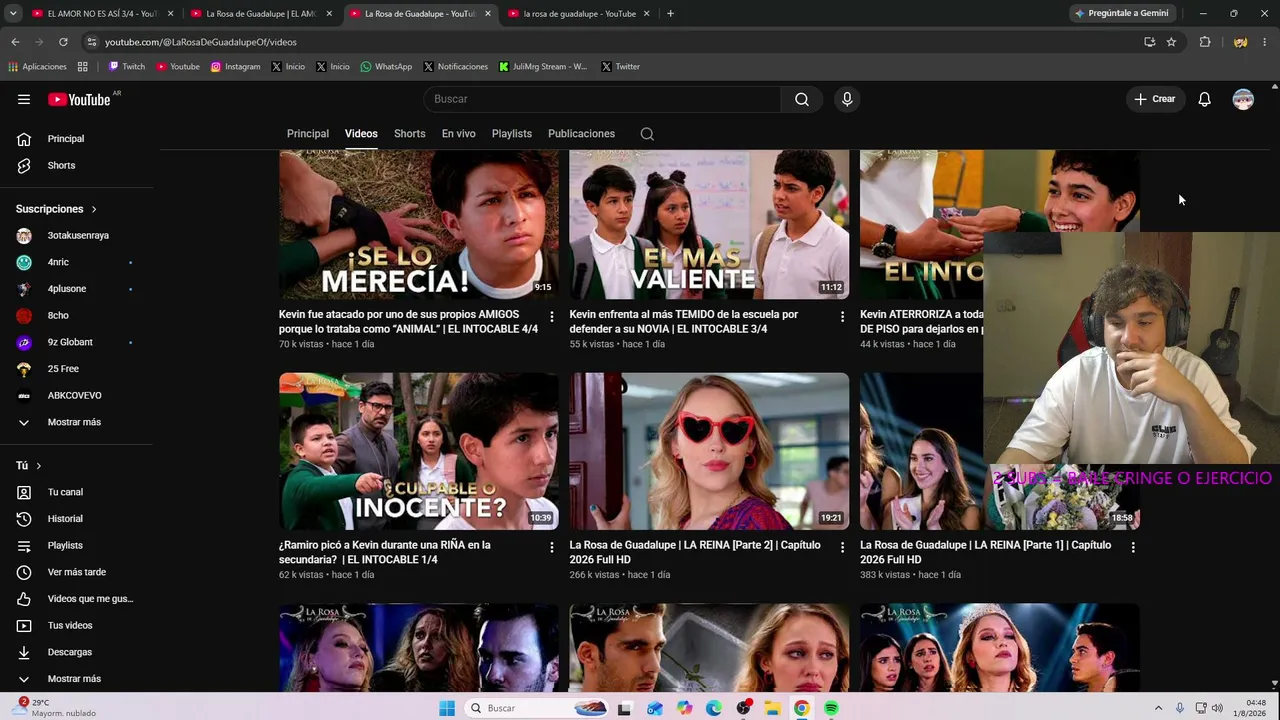Play the "¡SE LO MERECÍA!" thumbnail video
This screenshot has height=720, width=1280.
click(419, 225)
